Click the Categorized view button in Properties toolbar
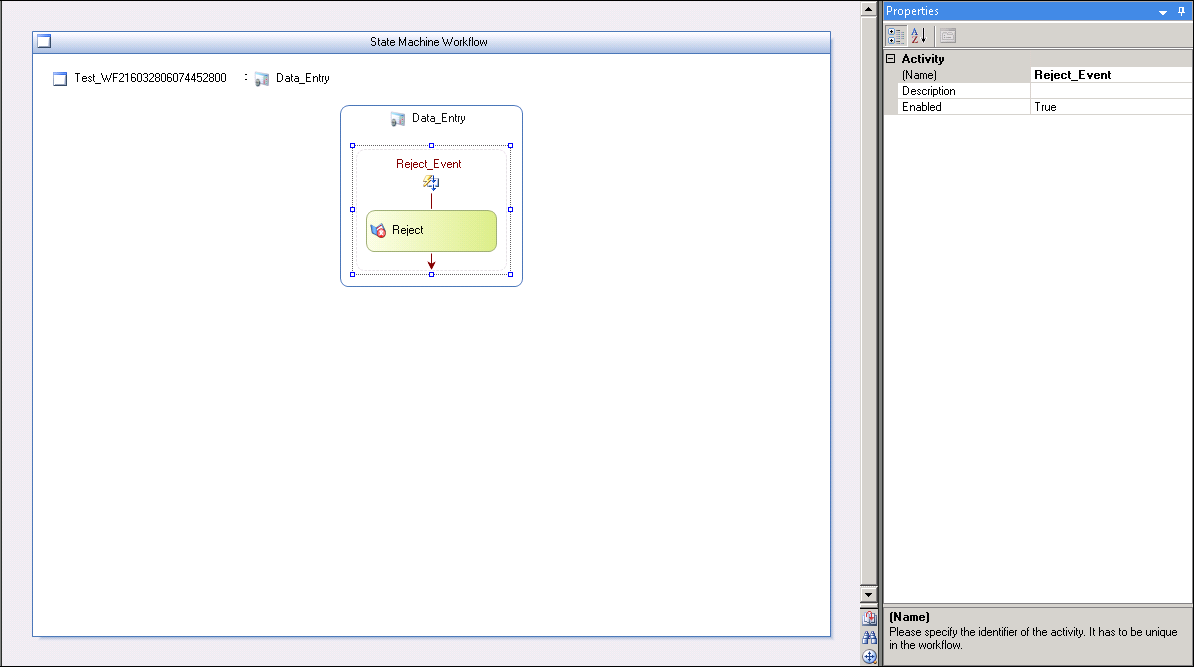The width and height of the screenshot is (1194, 667). (896, 36)
